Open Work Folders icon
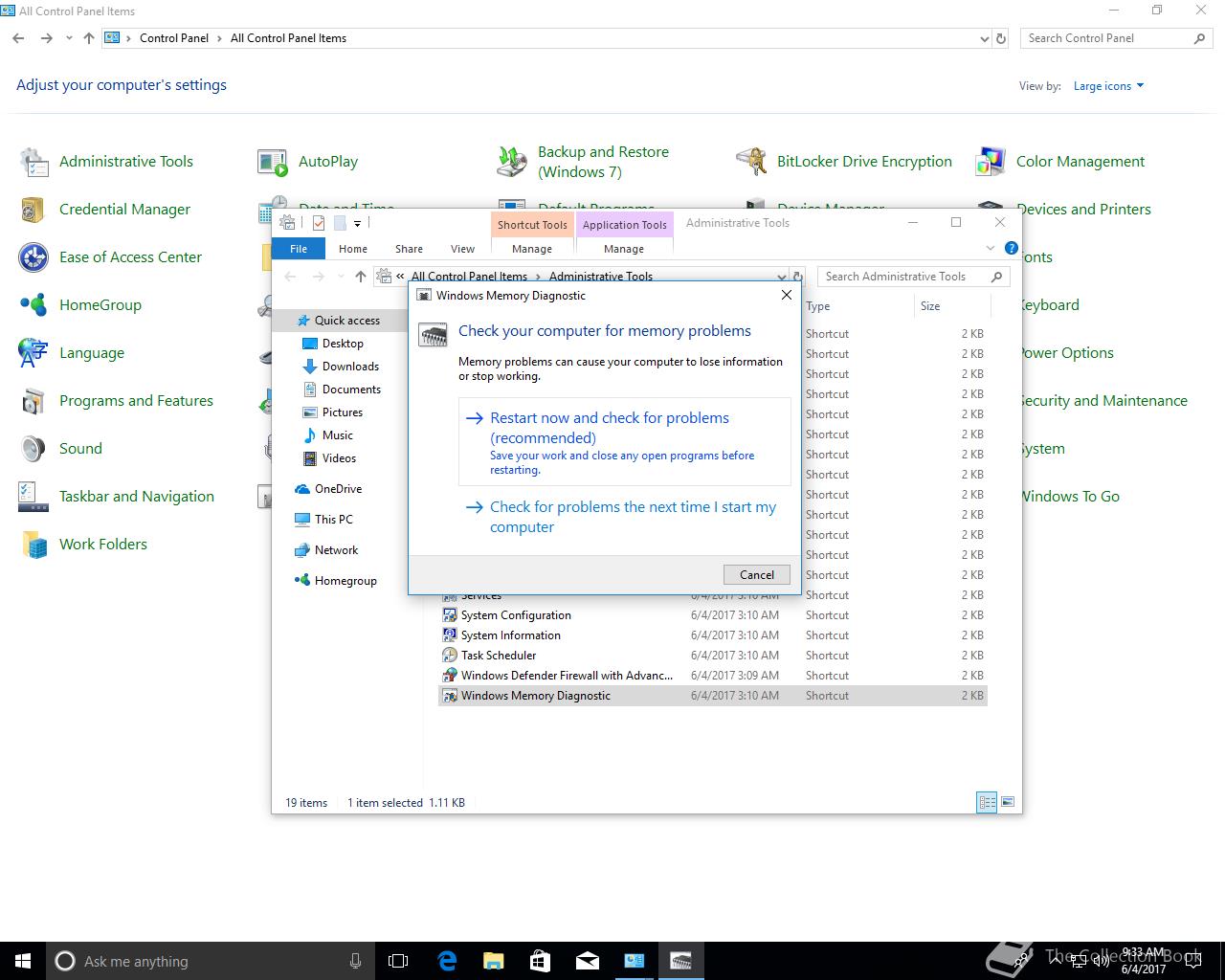Viewport: 1225px width, 980px height. coord(34,545)
